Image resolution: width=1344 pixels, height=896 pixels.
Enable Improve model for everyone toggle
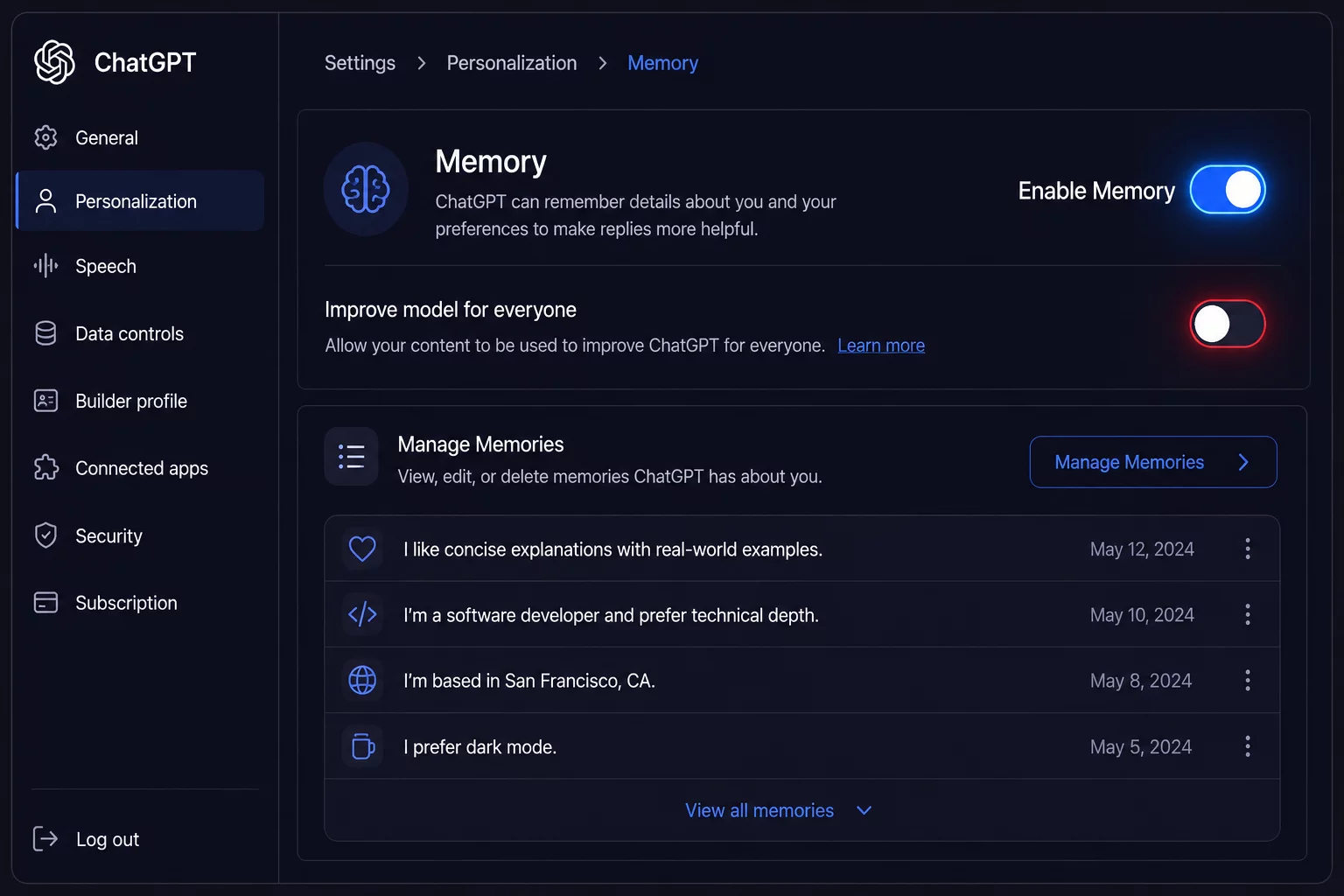pos(1228,324)
